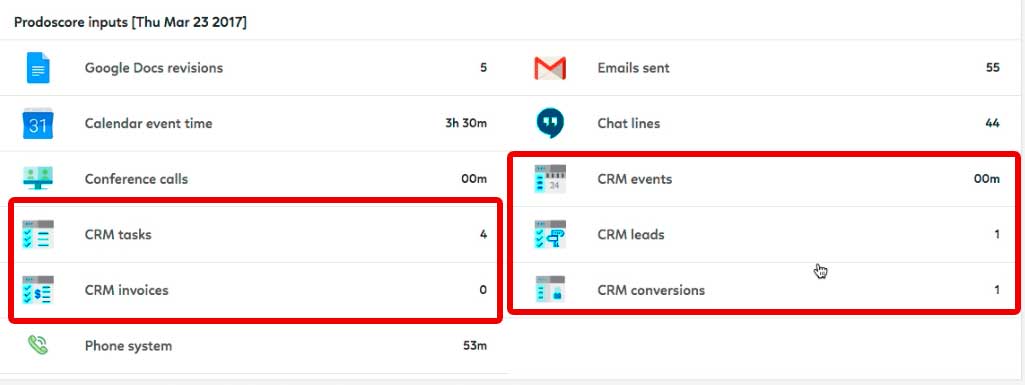Click the CRM events calendar icon
The width and height of the screenshot is (1025, 385).
[x=550, y=179]
